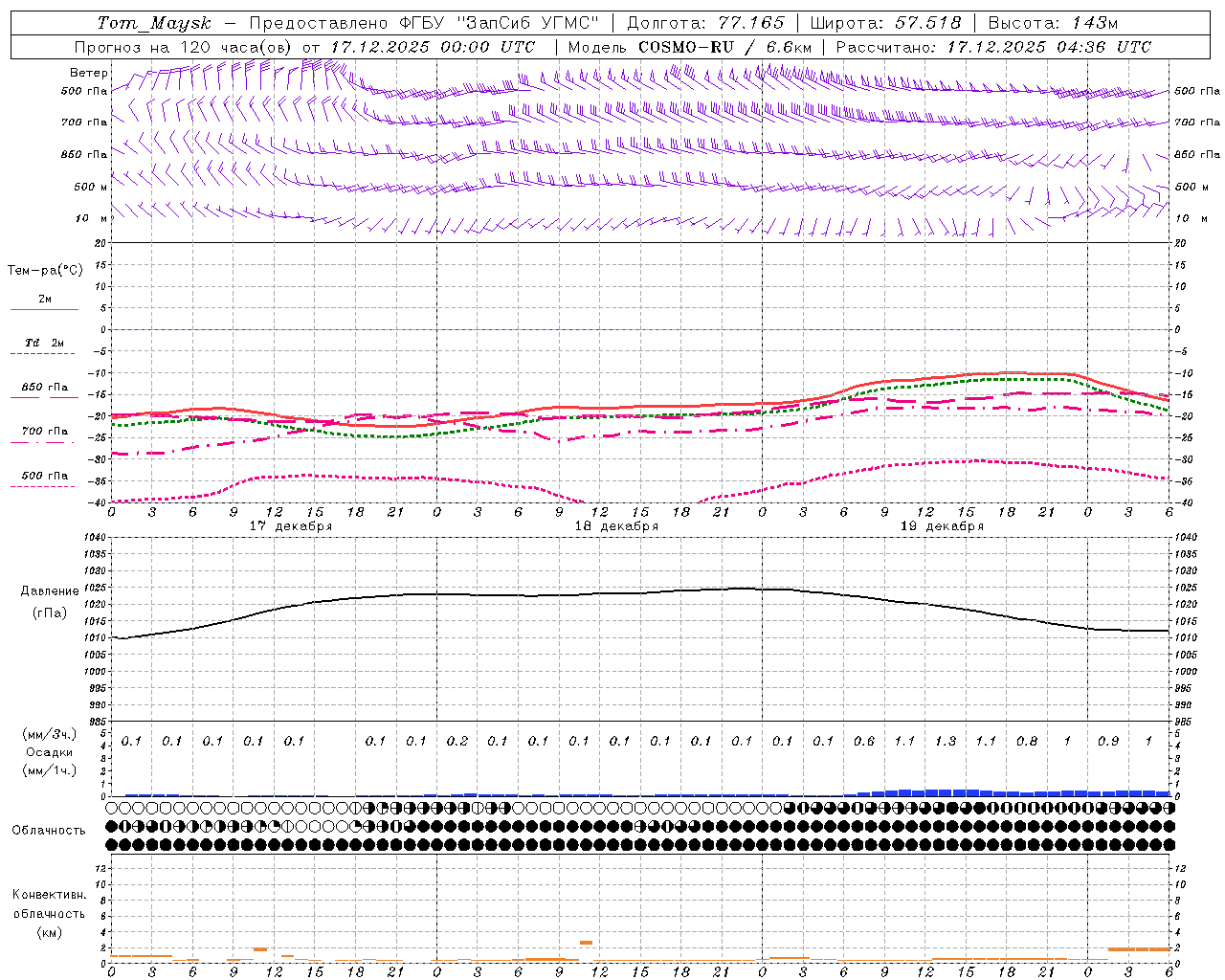Click the 1.3 precipitation value
The width and height of the screenshot is (1225, 980).
click(945, 741)
